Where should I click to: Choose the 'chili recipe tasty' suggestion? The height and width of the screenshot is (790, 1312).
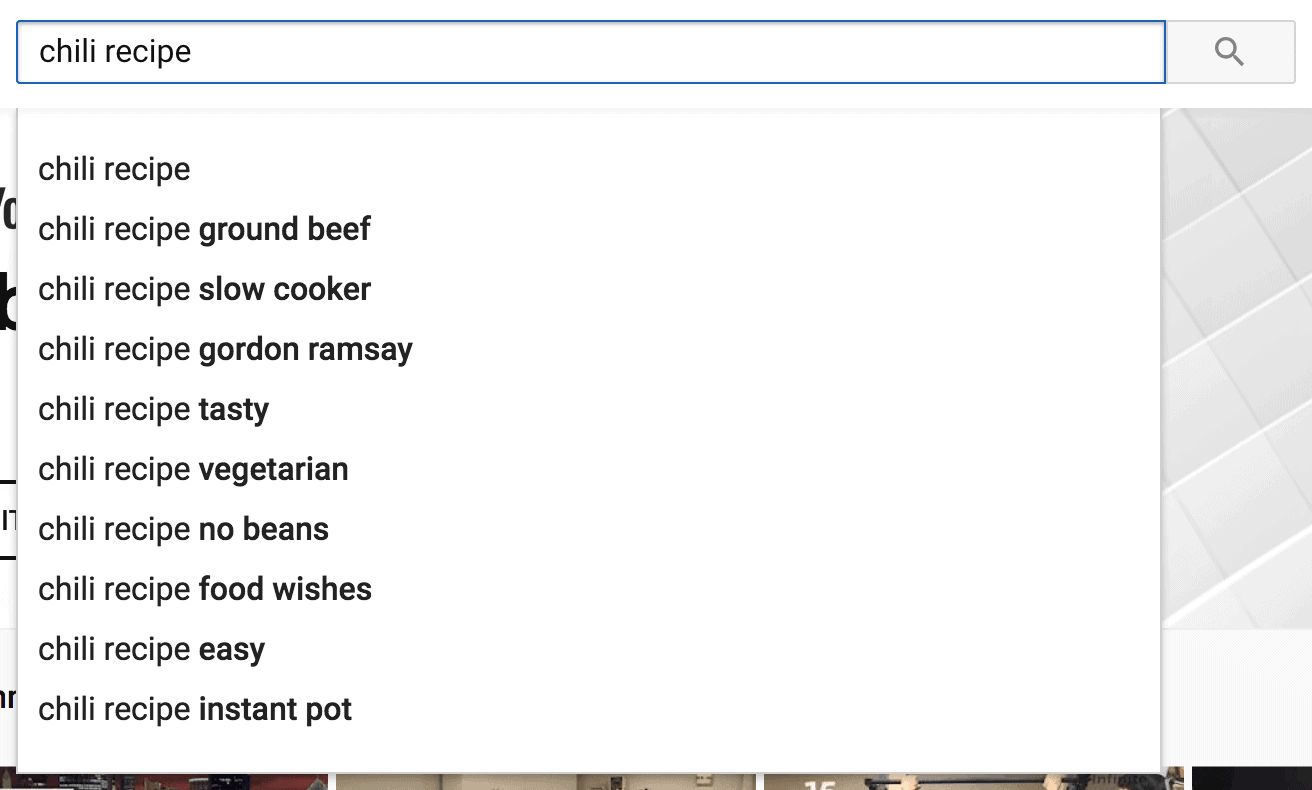click(589, 409)
